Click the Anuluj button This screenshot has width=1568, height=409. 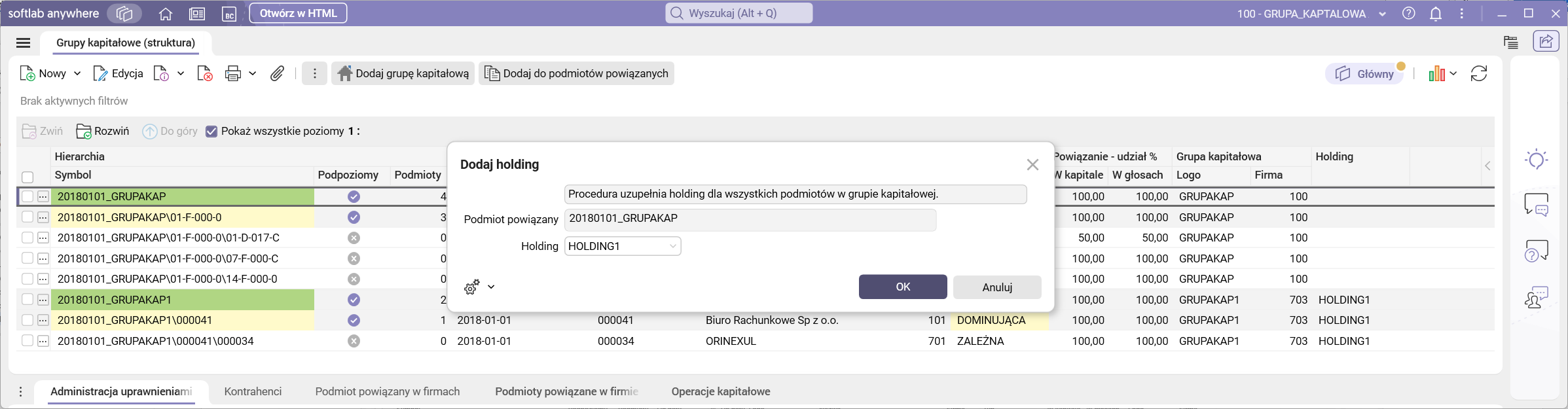(x=997, y=287)
